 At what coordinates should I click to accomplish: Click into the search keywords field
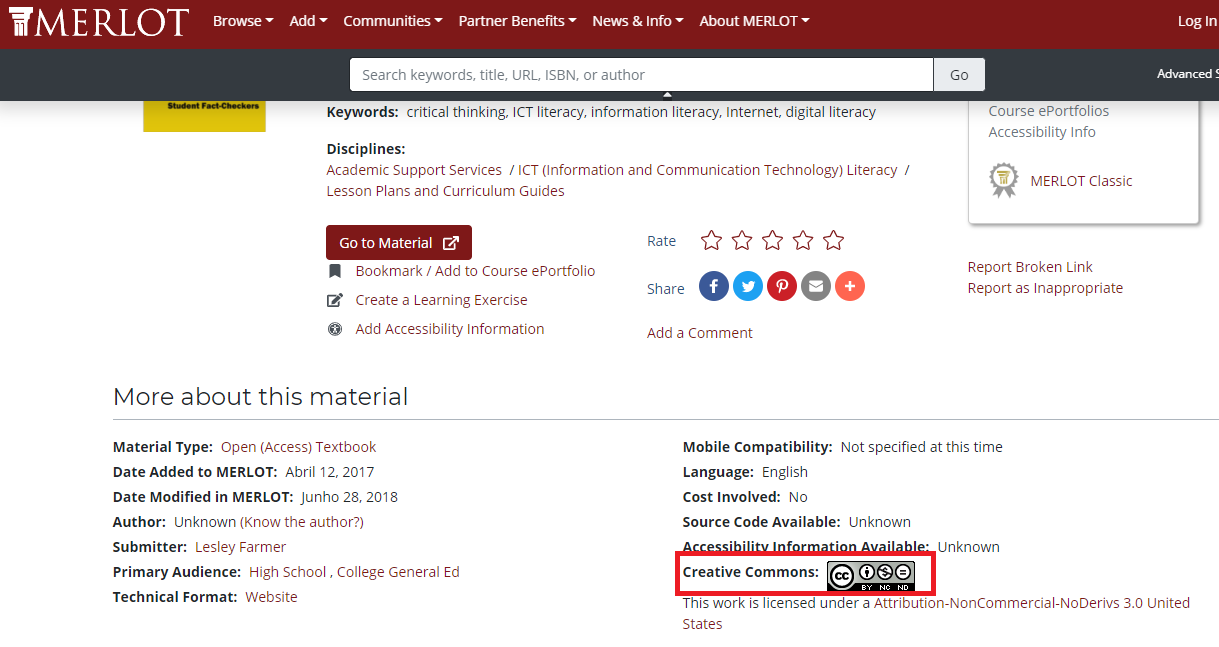click(640, 75)
